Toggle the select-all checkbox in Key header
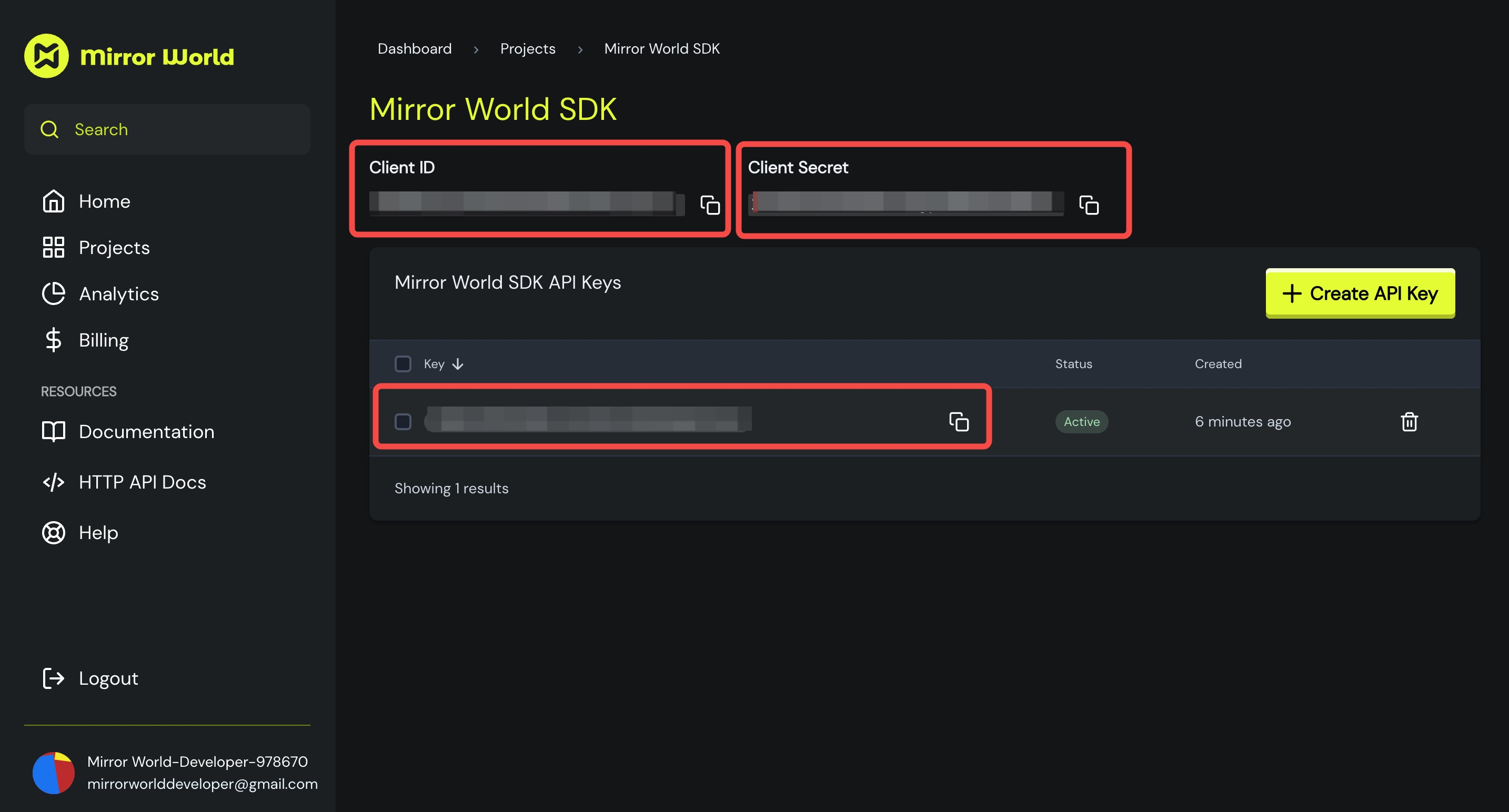Image resolution: width=1509 pixels, height=812 pixels. click(x=403, y=363)
